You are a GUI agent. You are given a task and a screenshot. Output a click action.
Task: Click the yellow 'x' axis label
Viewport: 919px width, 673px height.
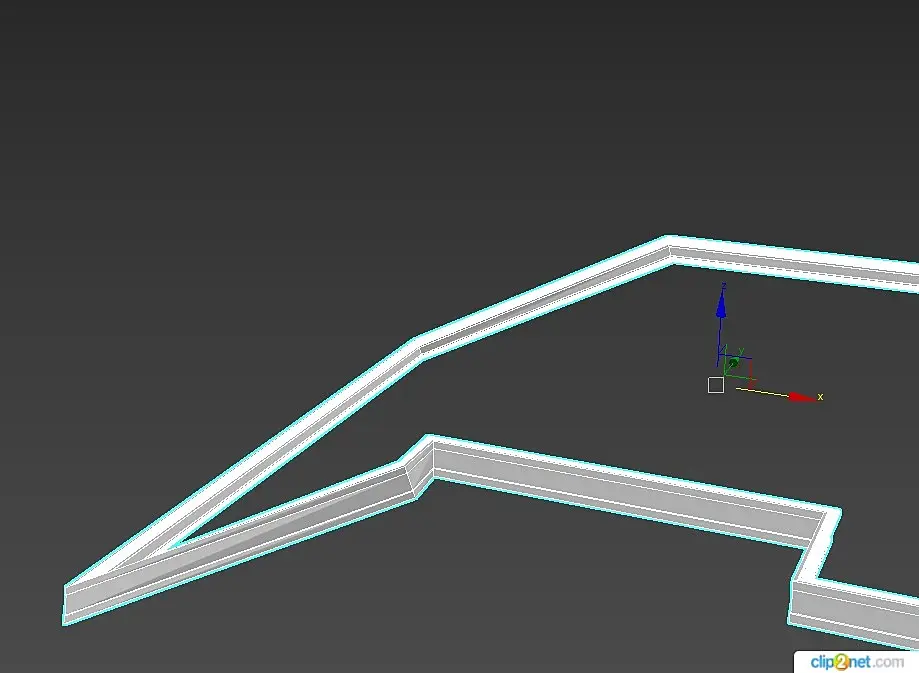tap(820, 397)
